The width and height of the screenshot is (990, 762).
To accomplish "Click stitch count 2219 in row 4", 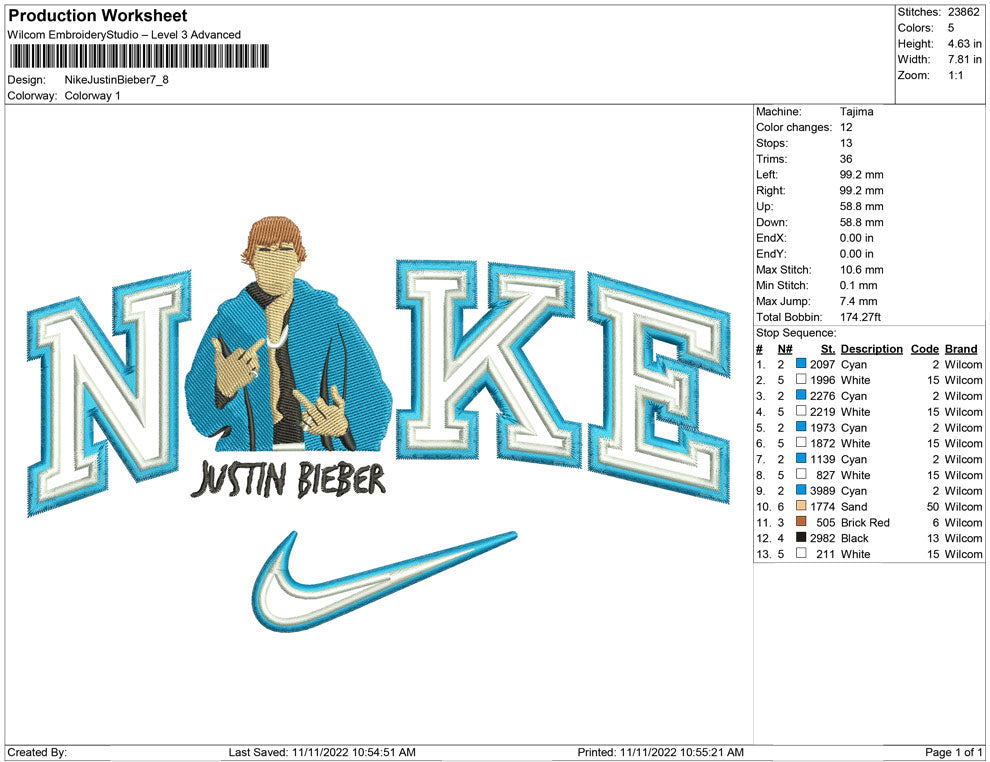I will 823,412.
